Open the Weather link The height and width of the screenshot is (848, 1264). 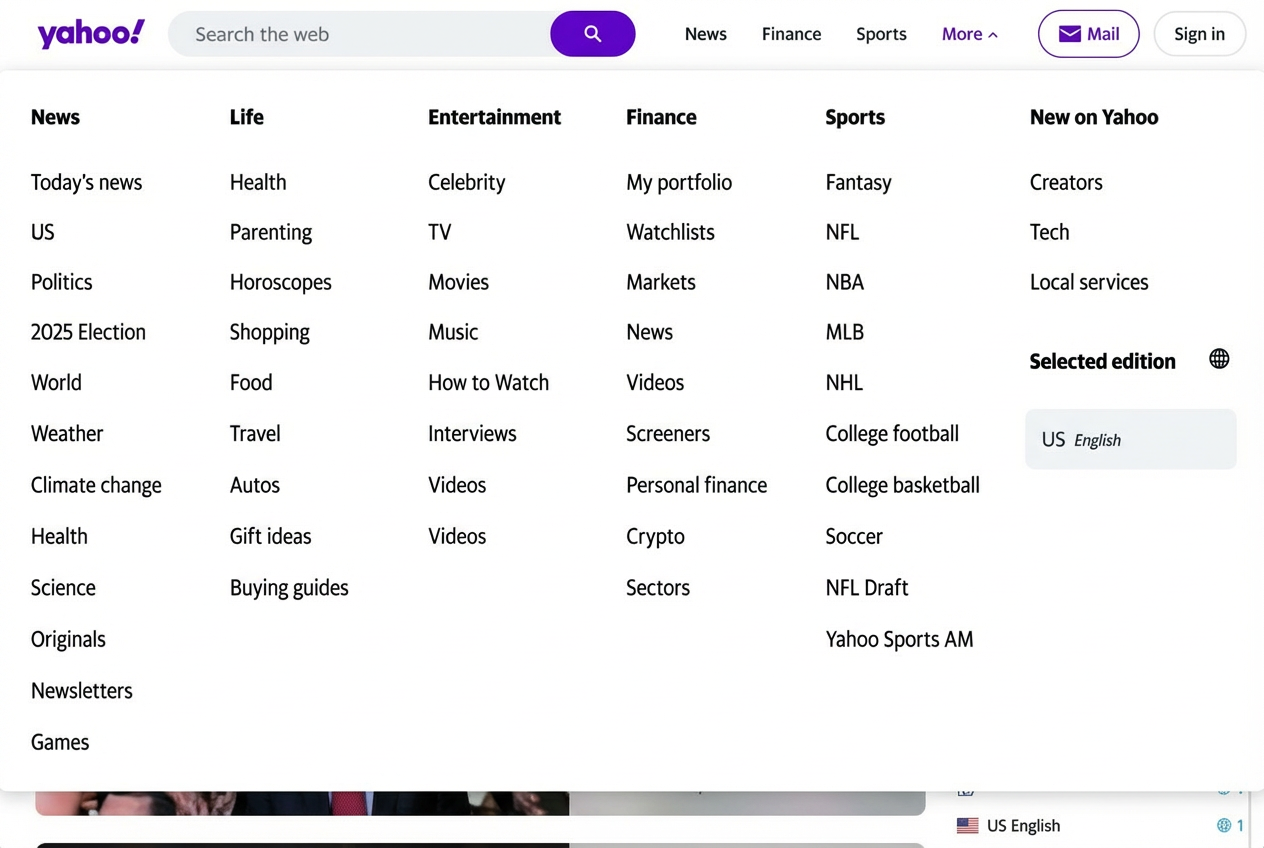[x=67, y=433]
